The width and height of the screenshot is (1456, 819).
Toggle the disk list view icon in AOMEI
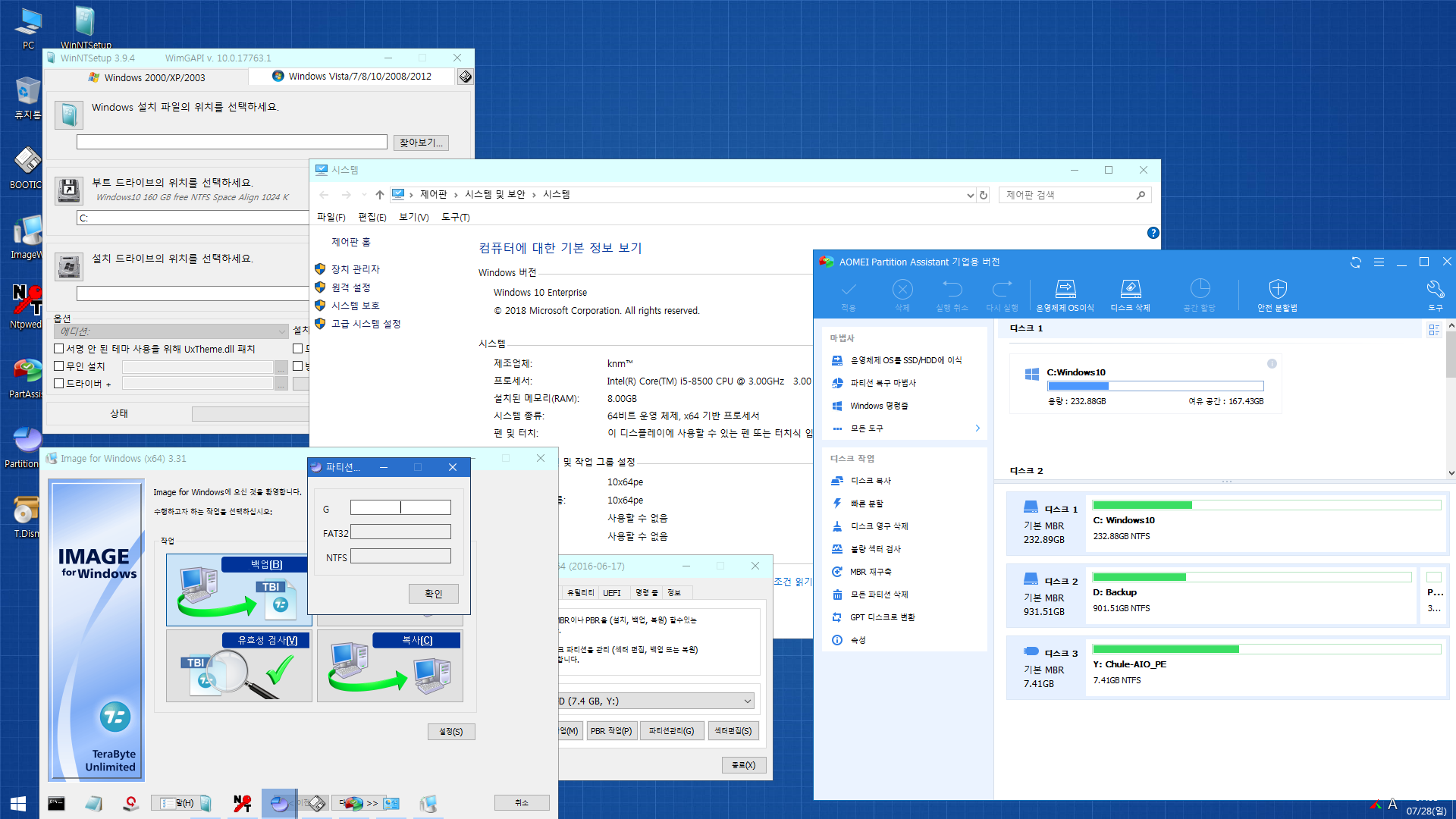1433,329
